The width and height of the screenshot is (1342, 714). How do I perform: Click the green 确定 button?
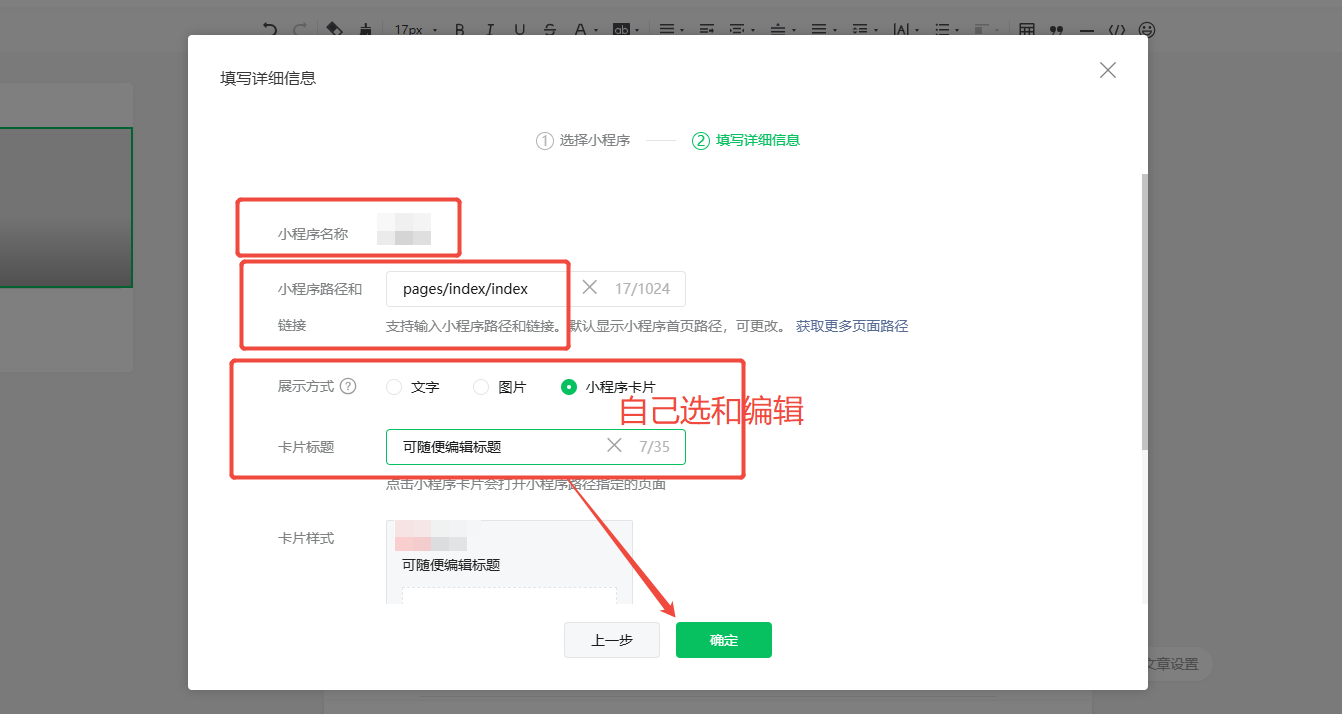723,640
